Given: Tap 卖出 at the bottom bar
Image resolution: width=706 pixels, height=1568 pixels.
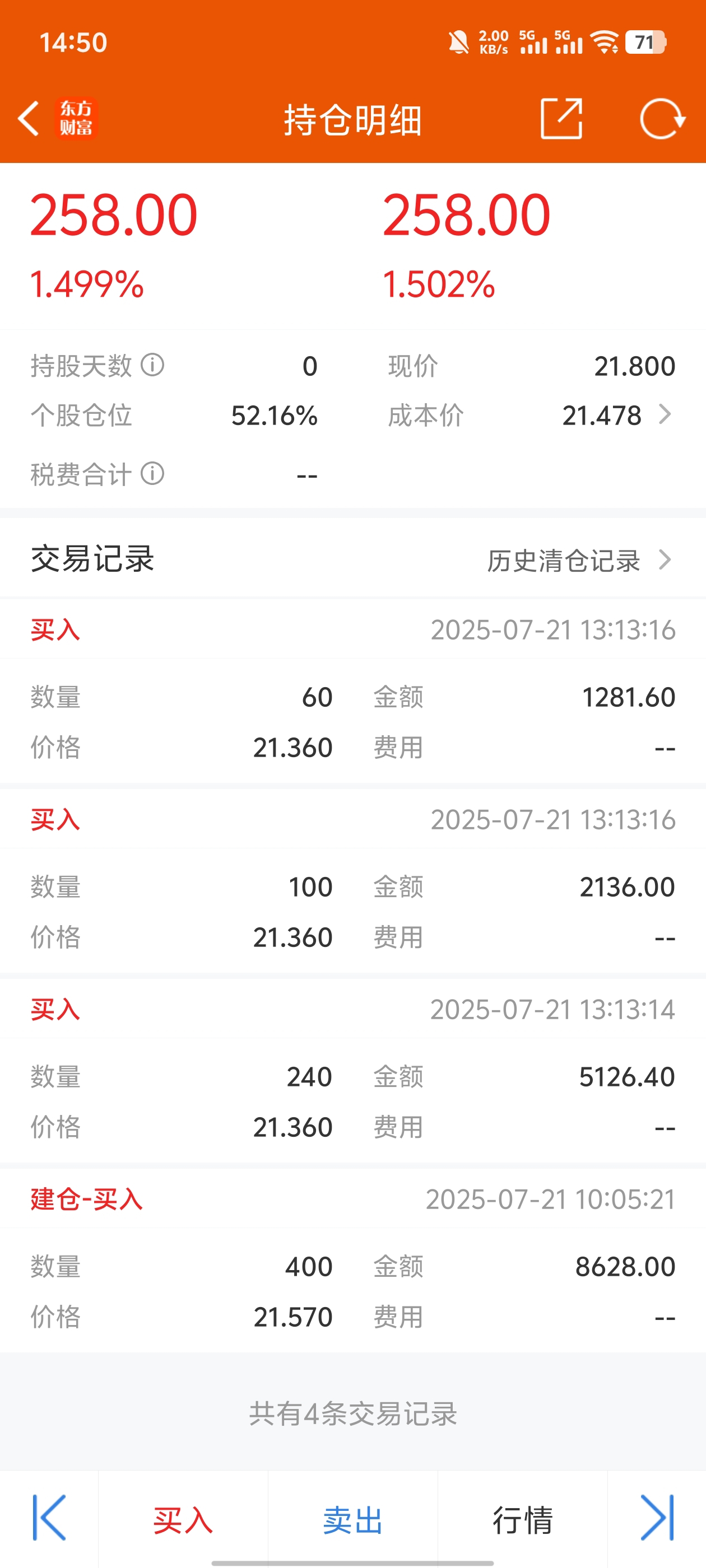Looking at the screenshot, I should (352, 1520).
